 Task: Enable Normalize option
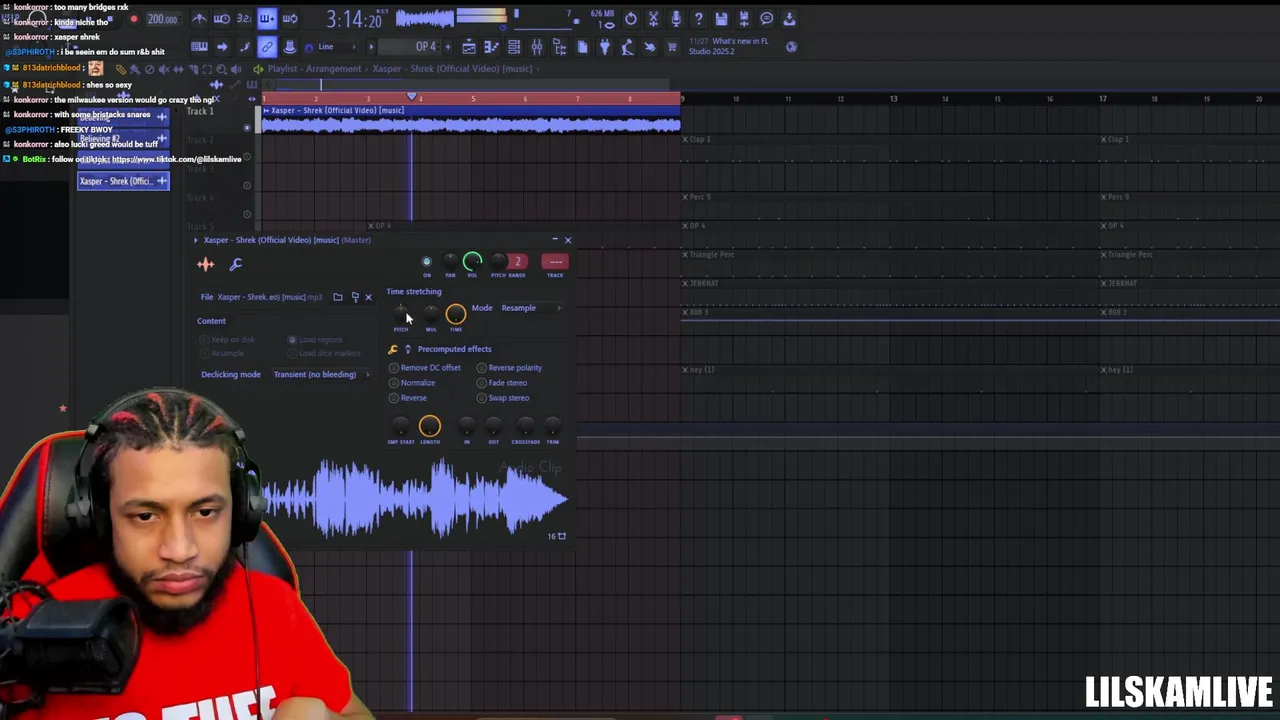(412, 383)
